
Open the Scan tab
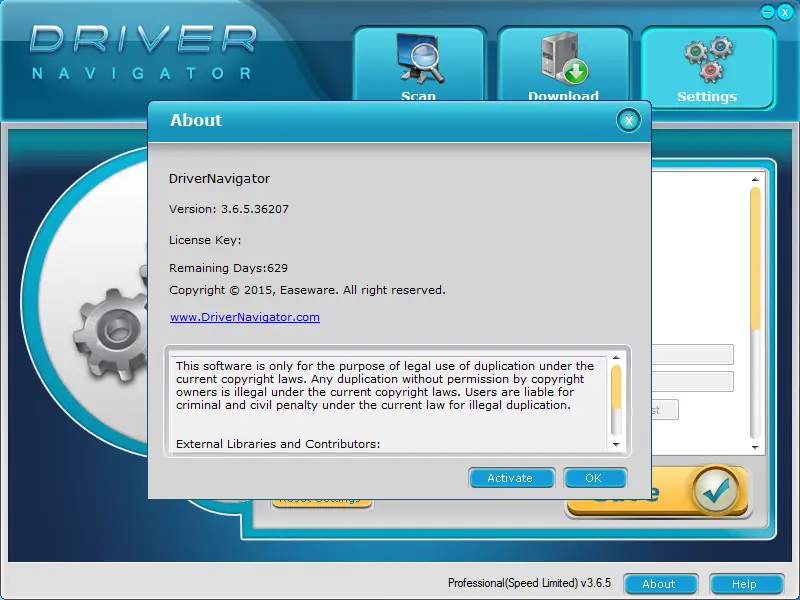click(x=418, y=64)
